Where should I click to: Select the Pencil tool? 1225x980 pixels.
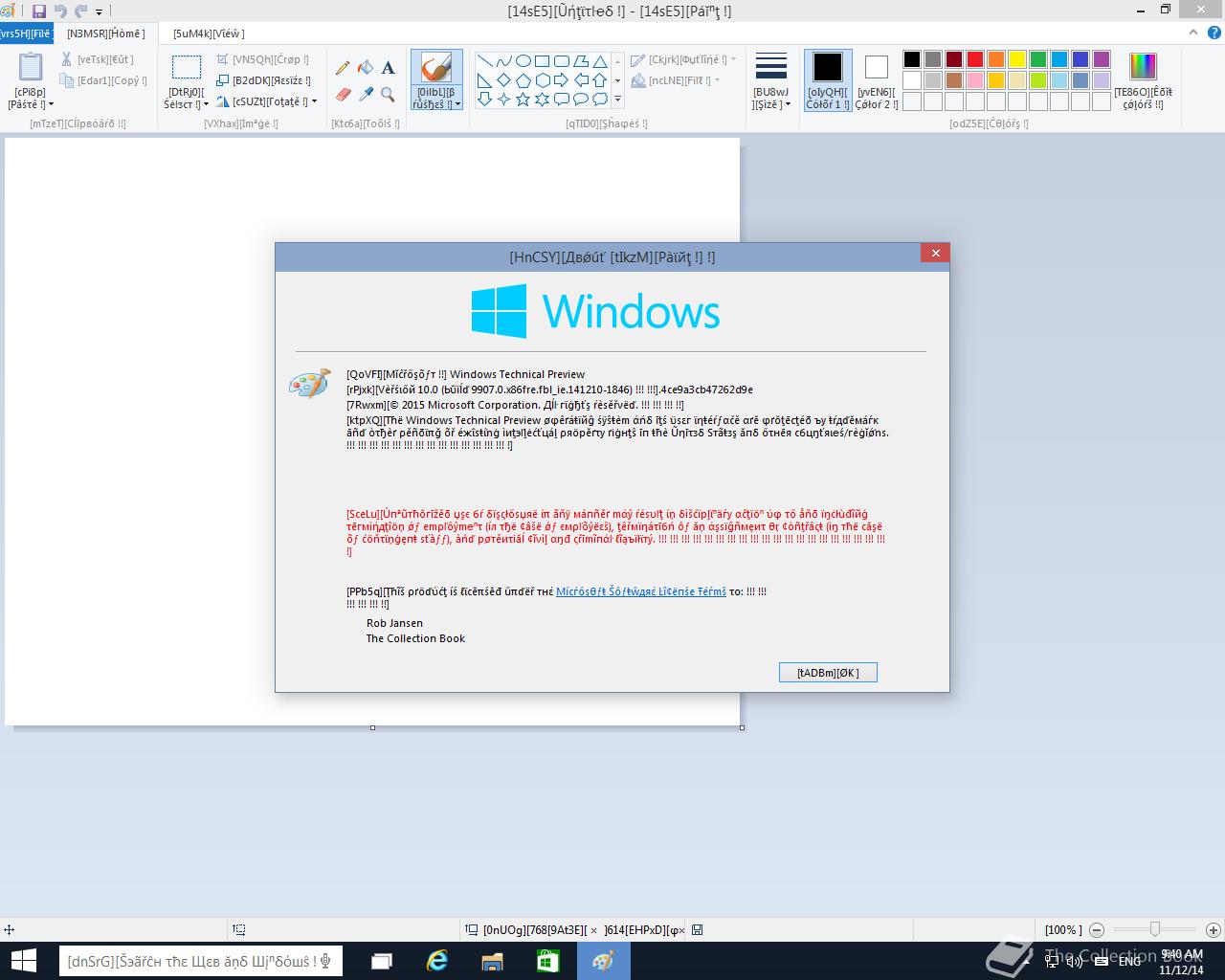coord(343,68)
